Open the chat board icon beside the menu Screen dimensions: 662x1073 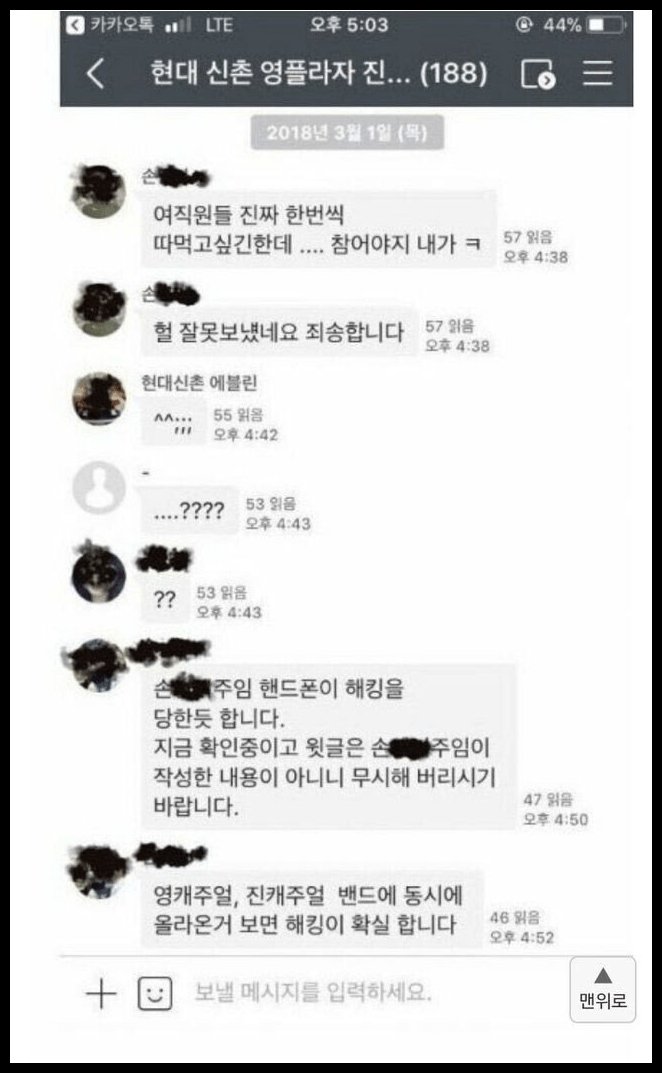click(537, 73)
